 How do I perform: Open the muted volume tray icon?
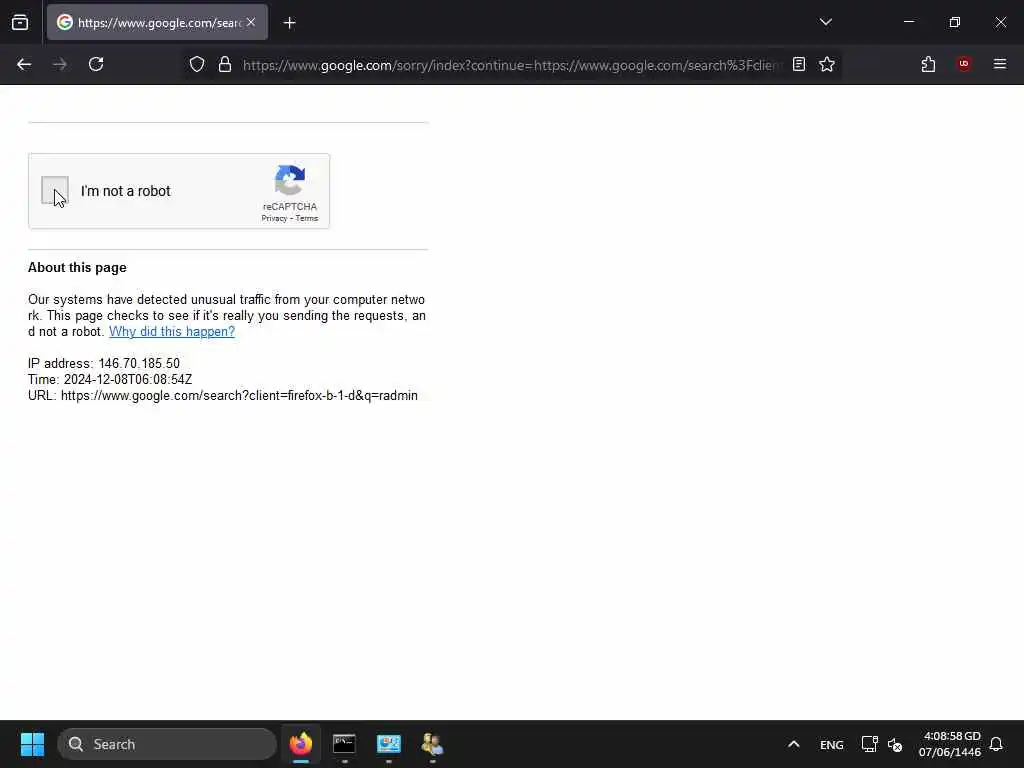pos(895,744)
